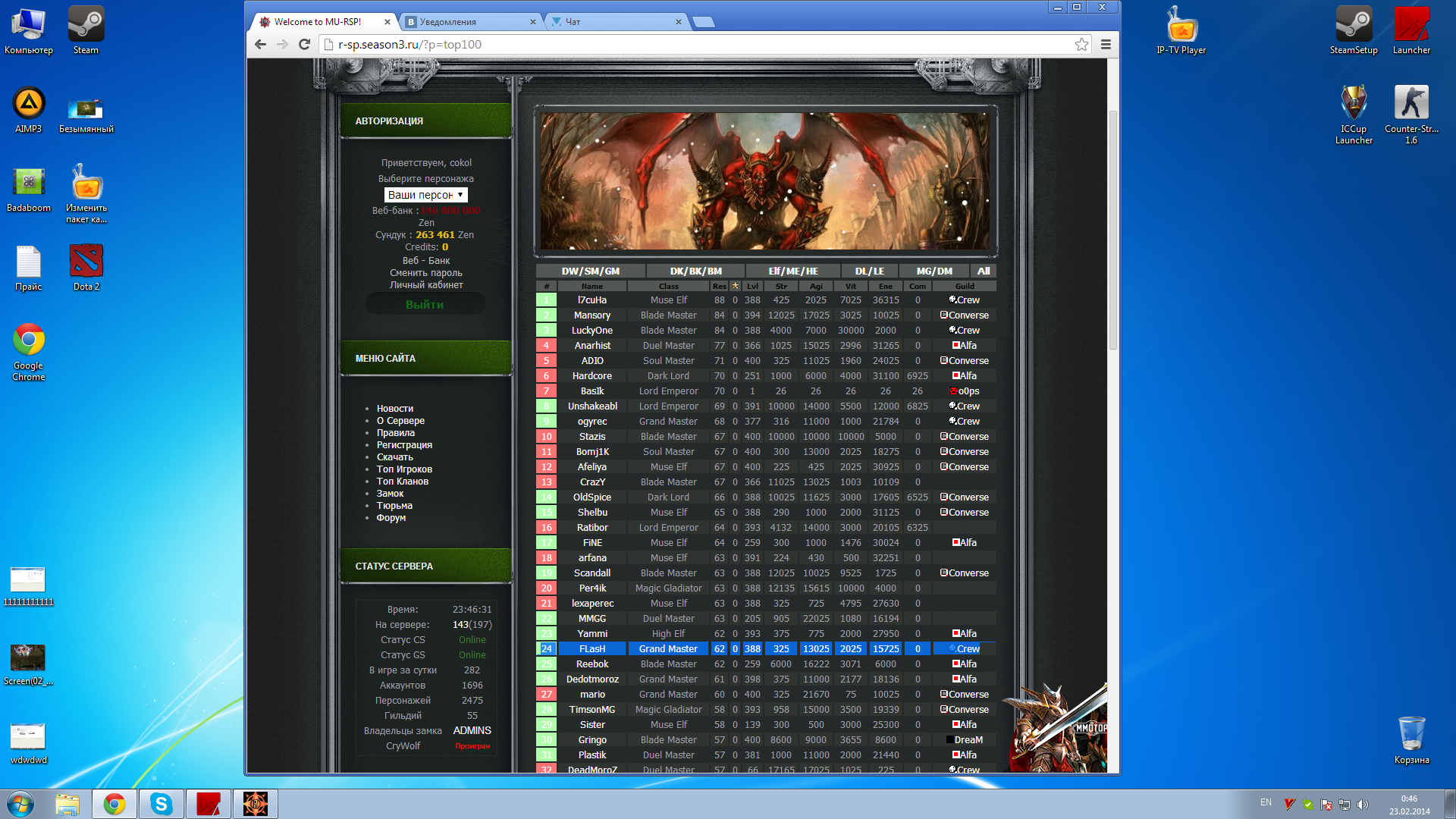Open the red Launcher desktop icon
The width and height of the screenshot is (1456, 819).
1411,31
